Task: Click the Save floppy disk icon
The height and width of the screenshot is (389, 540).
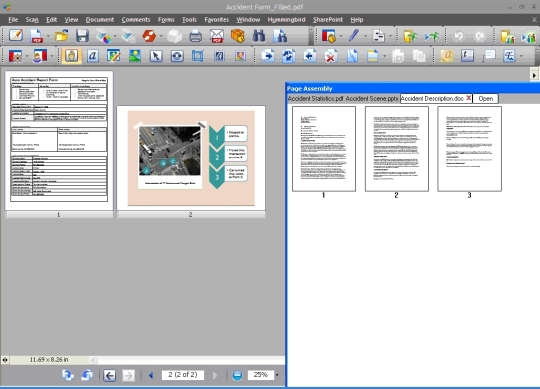Action: click(82, 36)
